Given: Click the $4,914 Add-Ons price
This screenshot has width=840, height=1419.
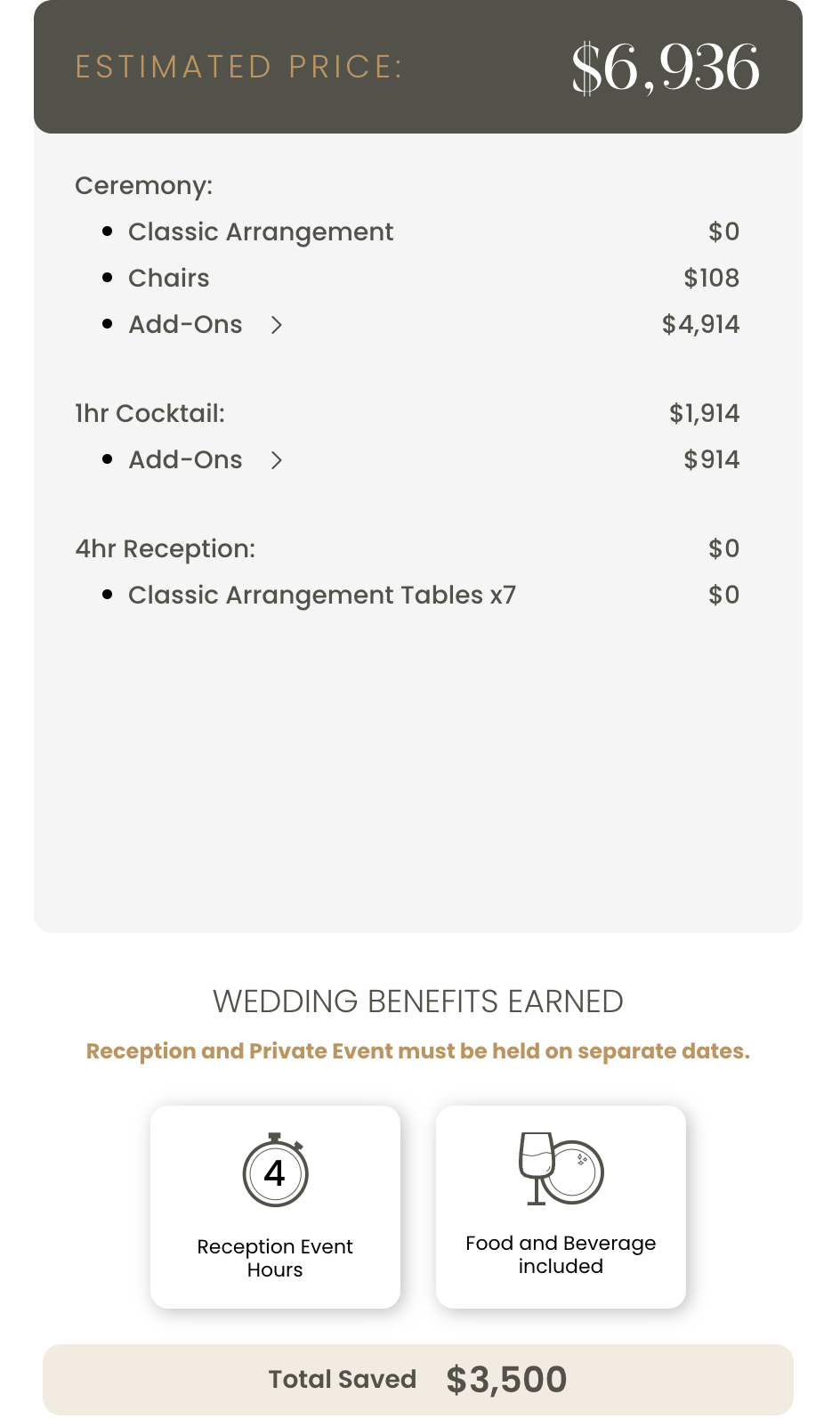Looking at the screenshot, I should pyautogui.click(x=700, y=325).
